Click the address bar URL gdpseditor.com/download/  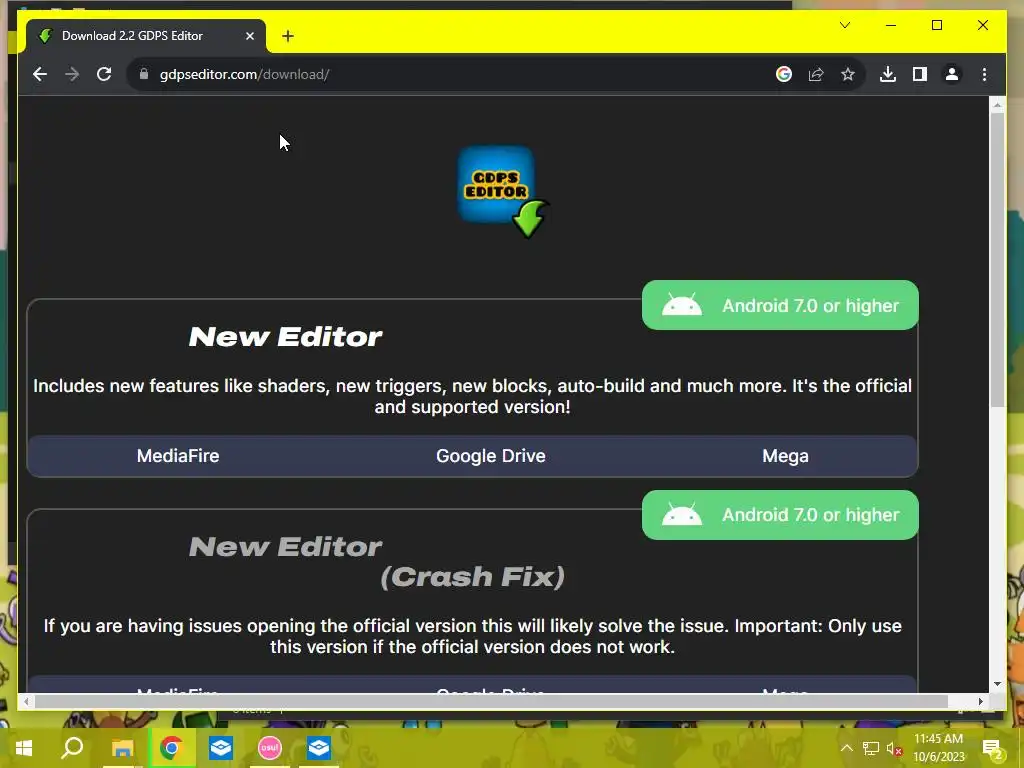click(x=244, y=74)
